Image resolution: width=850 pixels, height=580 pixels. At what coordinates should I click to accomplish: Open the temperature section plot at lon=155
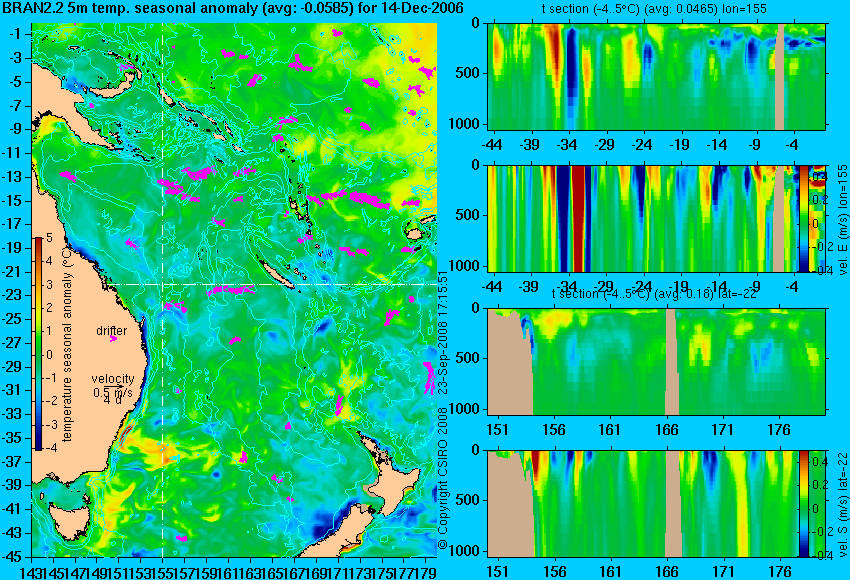point(657,76)
